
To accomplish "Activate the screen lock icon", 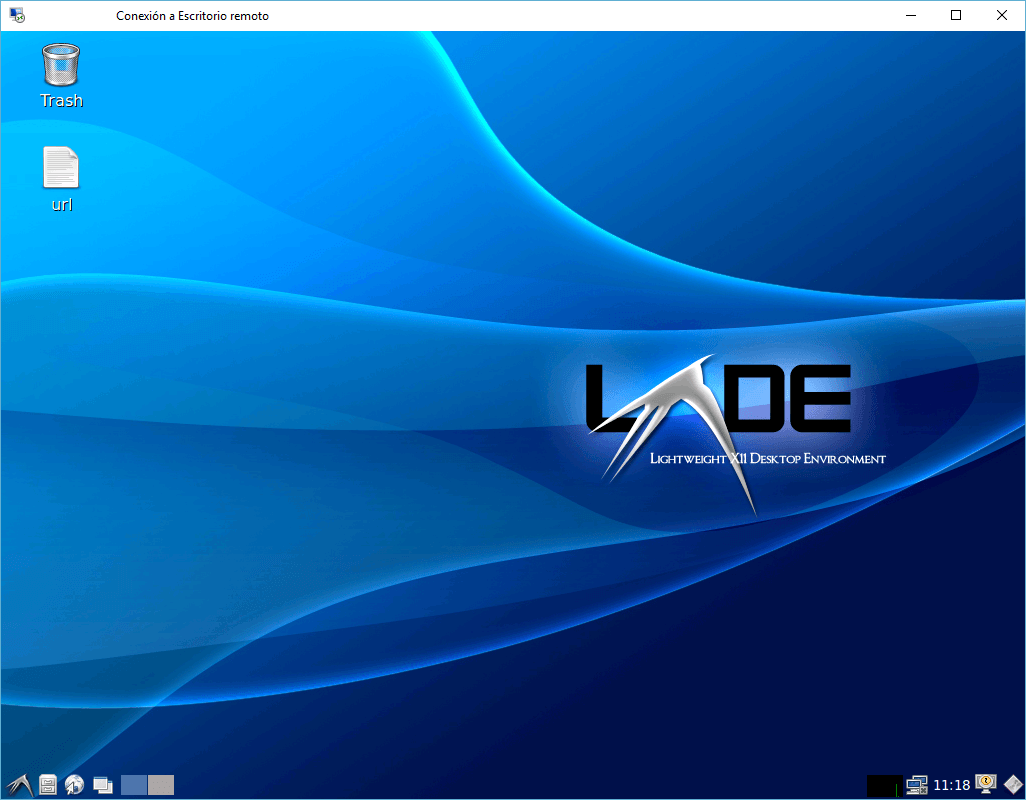I will coord(985,784).
